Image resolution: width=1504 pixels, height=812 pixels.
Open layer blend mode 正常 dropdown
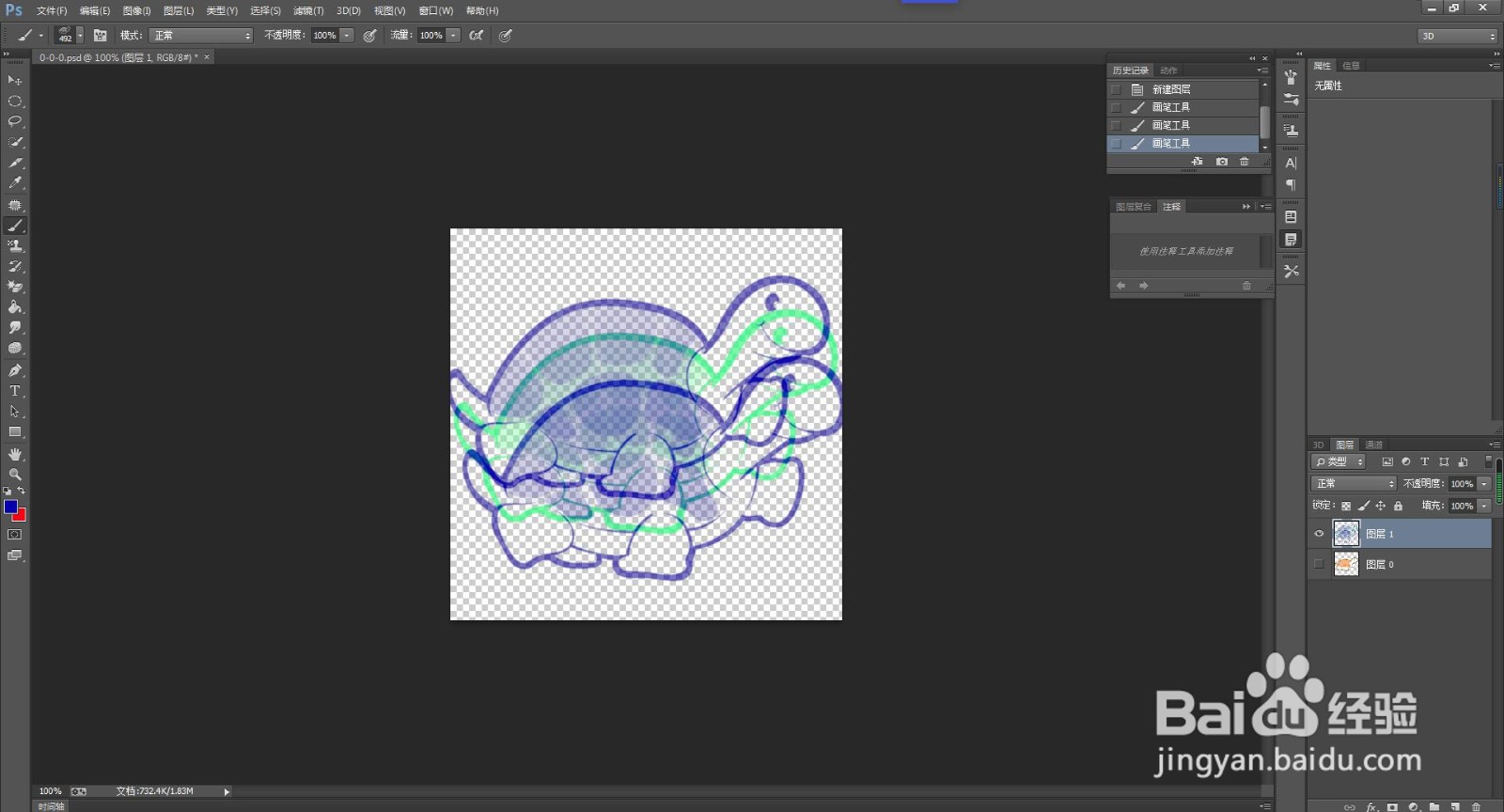coord(1354,483)
